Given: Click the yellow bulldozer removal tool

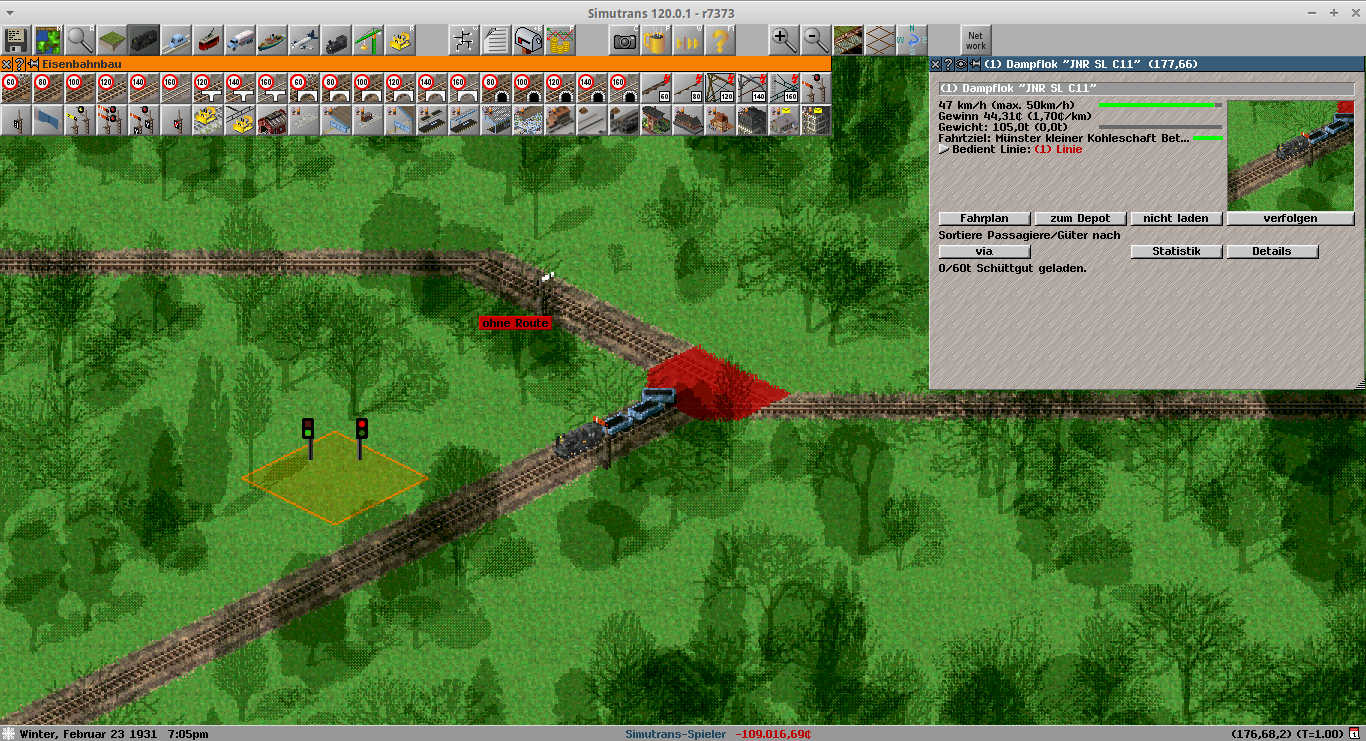Looking at the screenshot, I should point(400,40).
